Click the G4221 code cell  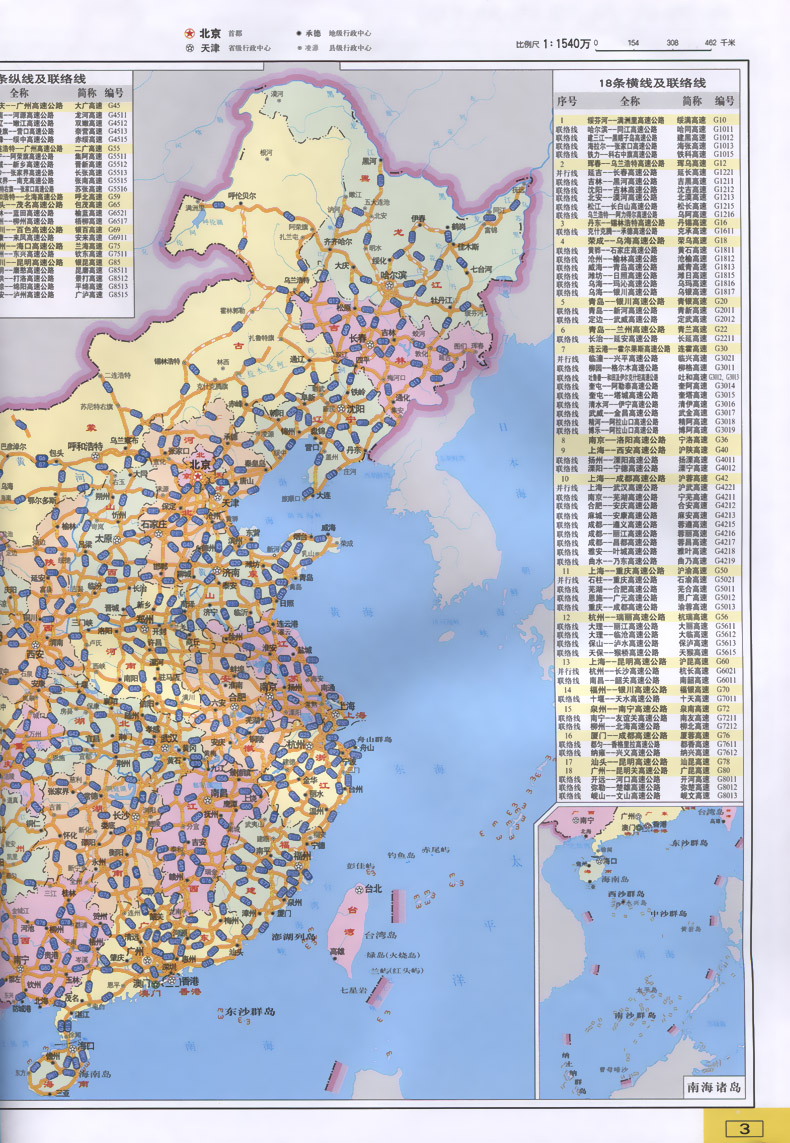point(724,488)
